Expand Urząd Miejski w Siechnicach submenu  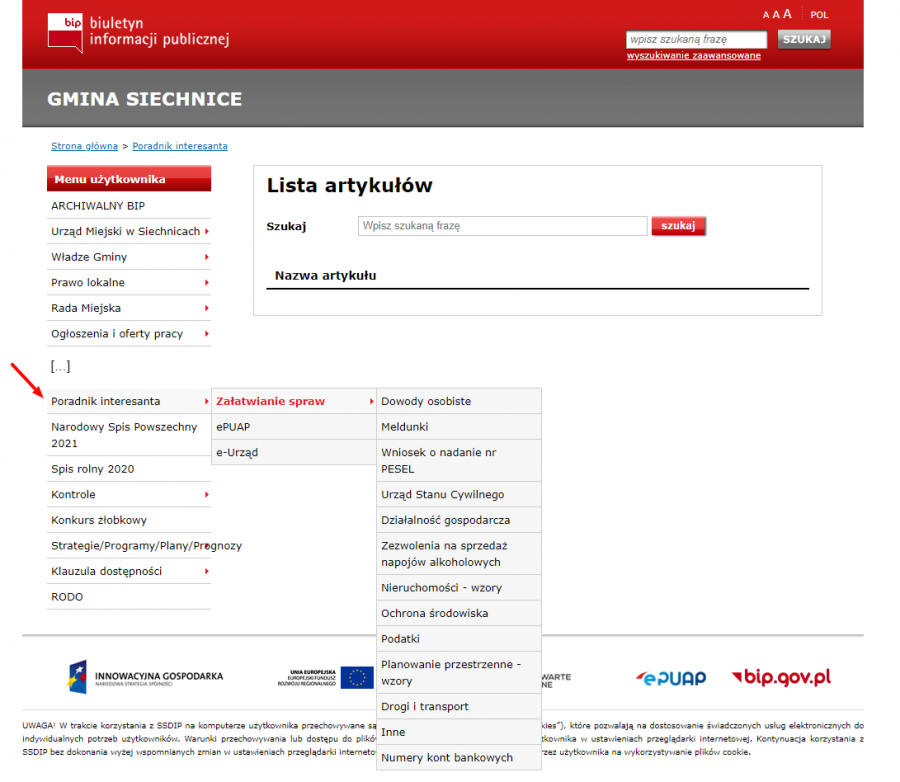pyautogui.click(x=129, y=231)
